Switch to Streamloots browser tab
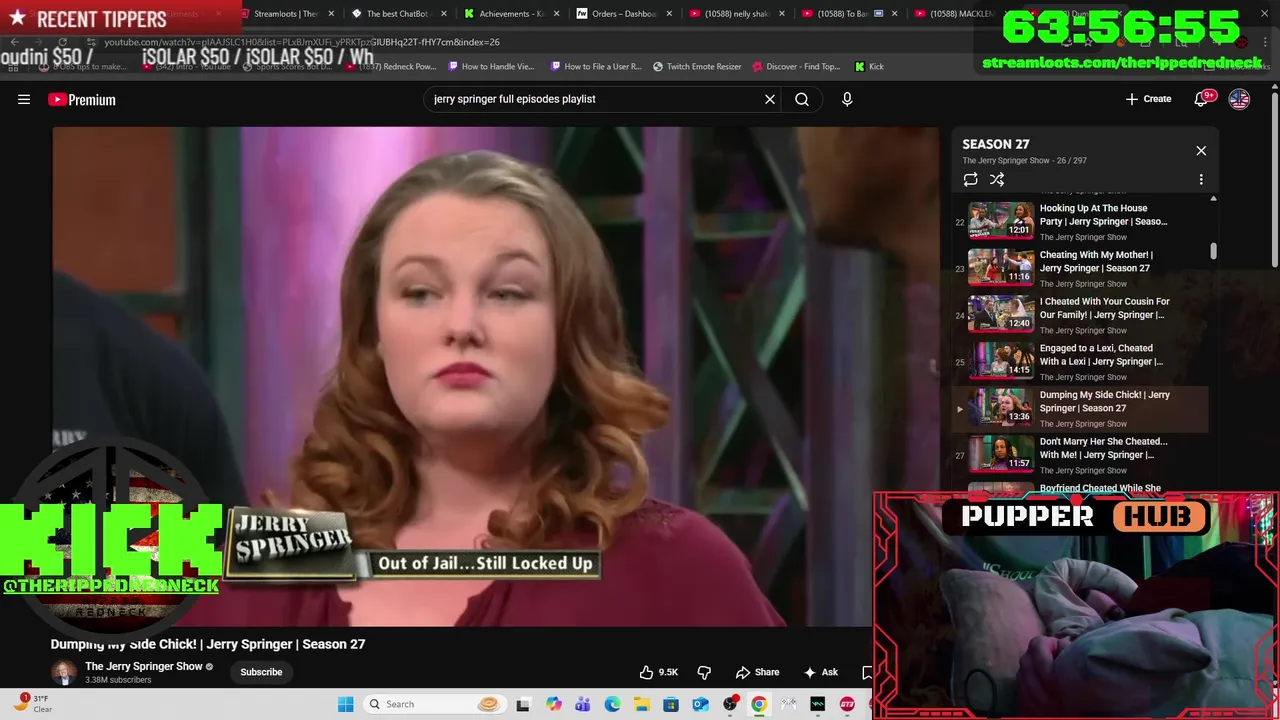The width and height of the screenshot is (1280, 720). [x=284, y=14]
